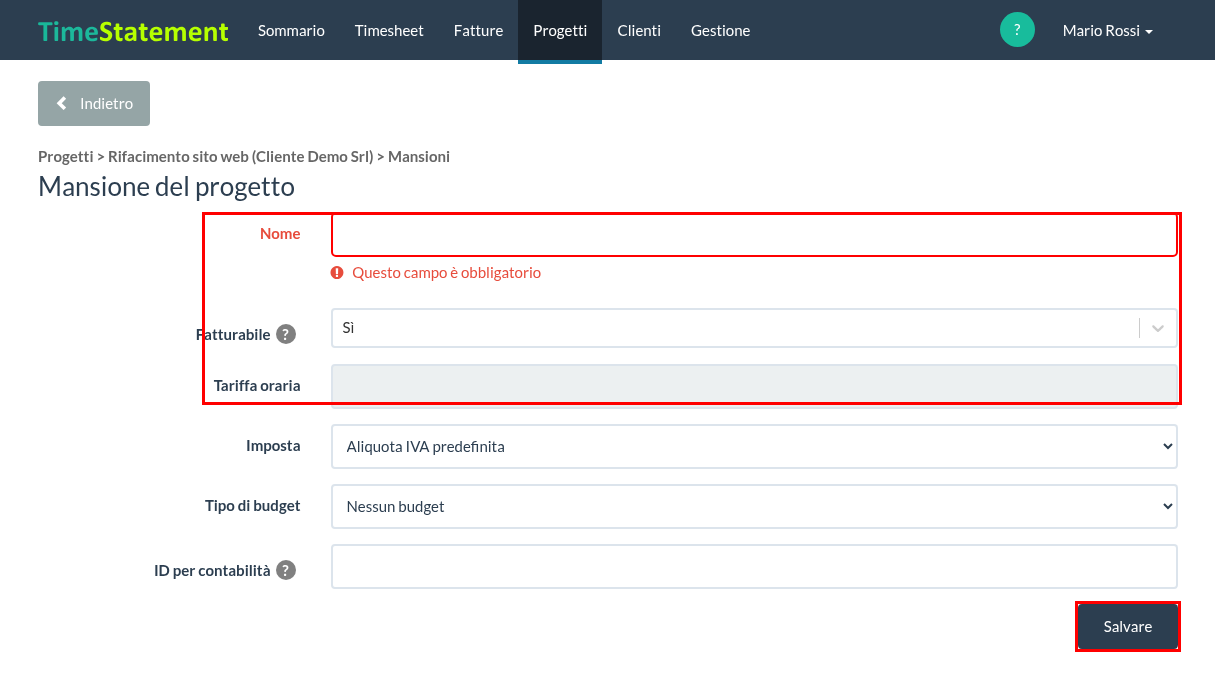Click the red error icon under Nome
This screenshot has height=683, width=1215.
[337, 272]
